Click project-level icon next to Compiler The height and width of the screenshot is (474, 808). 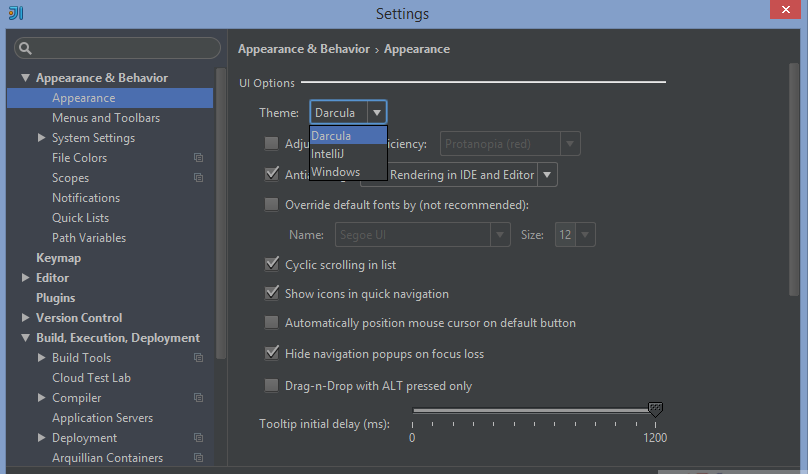pos(198,398)
